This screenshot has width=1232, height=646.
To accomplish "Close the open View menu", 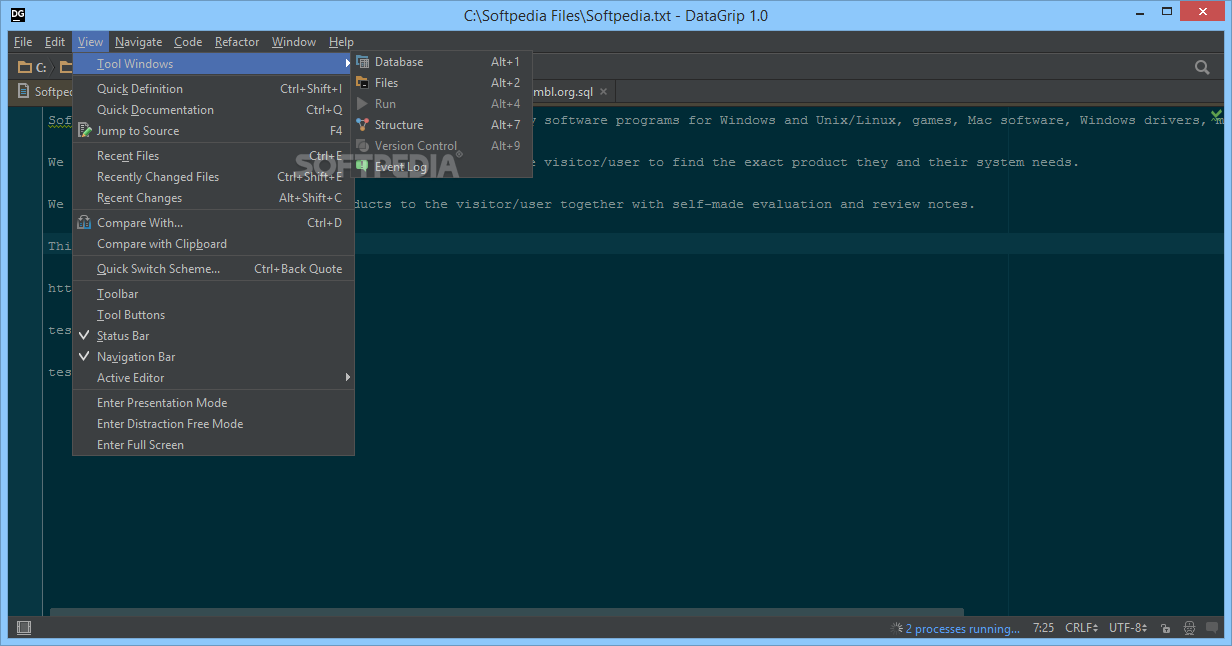I will [90, 42].
